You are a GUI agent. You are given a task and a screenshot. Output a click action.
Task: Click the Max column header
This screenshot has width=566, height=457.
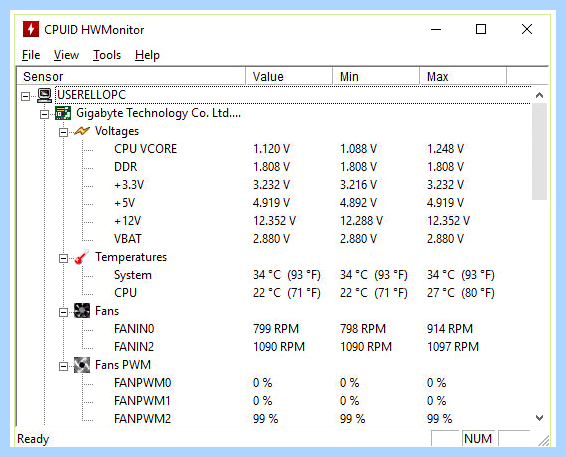pyautogui.click(x=463, y=76)
